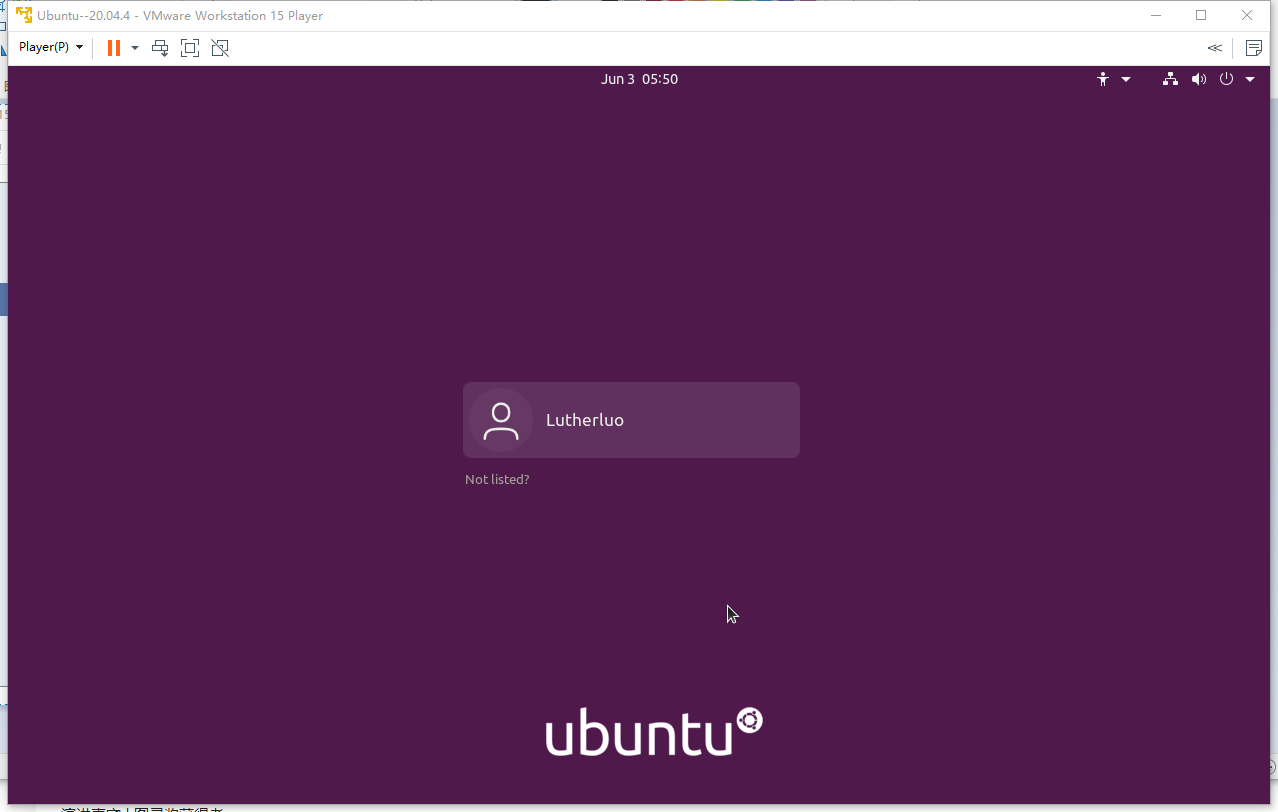Open Ubuntu accessibility menu icon
Image resolution: width=1278 pixels, height=812 pixels.
(1103, 79)
